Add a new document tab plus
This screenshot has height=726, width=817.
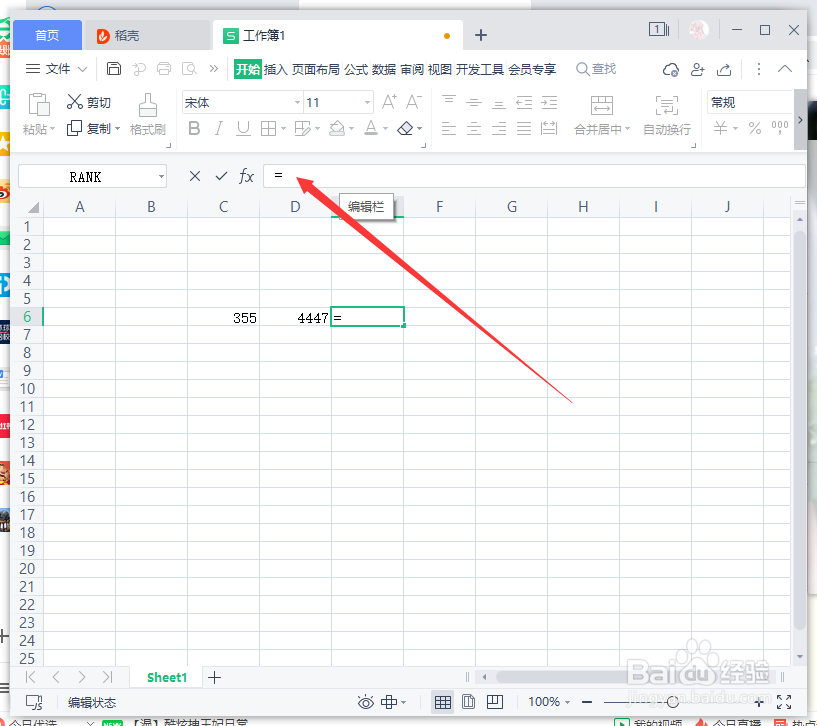481,35
